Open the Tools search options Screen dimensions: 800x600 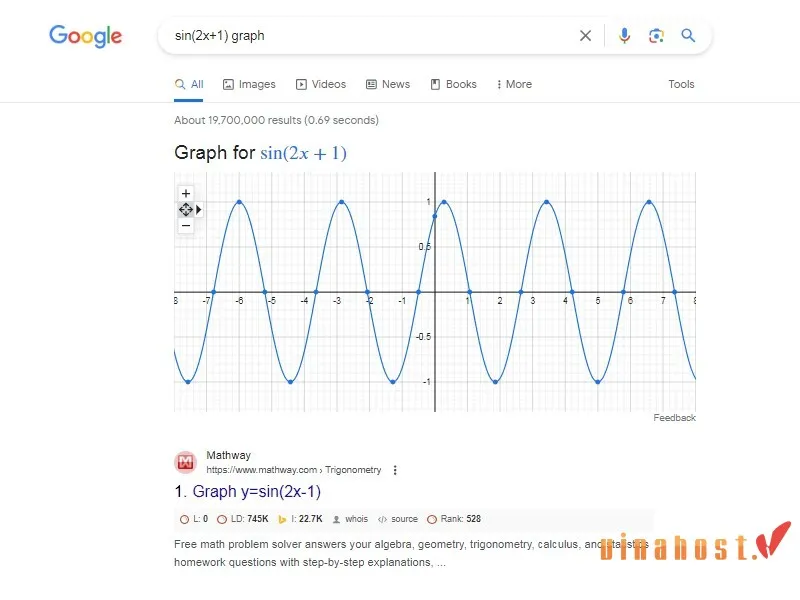point(681,85)
